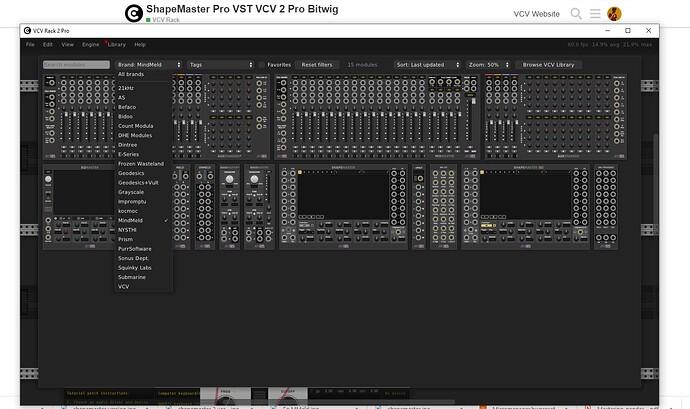Choose 21kHz brand
This screenshot has height=409, width=690.
coord(143,88)
